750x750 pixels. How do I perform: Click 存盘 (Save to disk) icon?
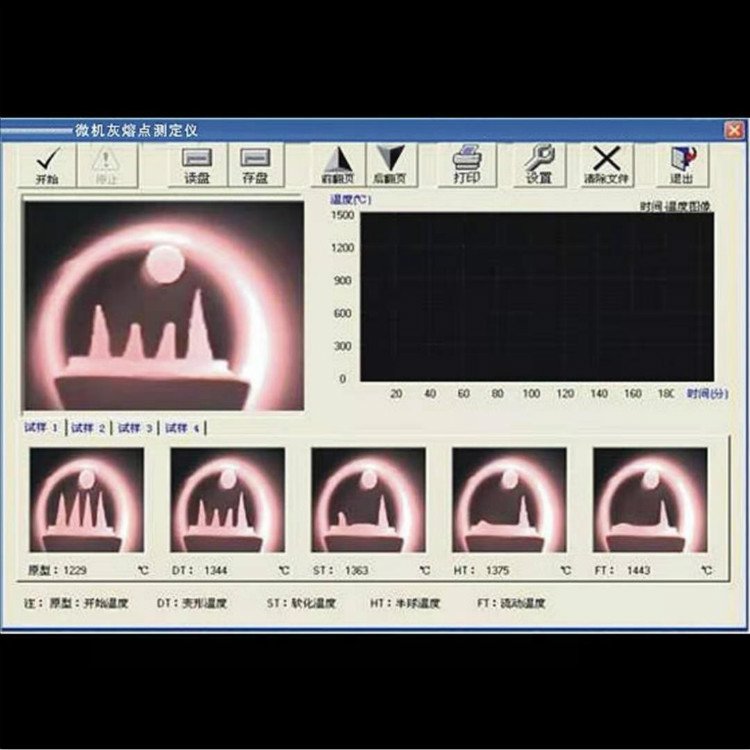point(256,164)
